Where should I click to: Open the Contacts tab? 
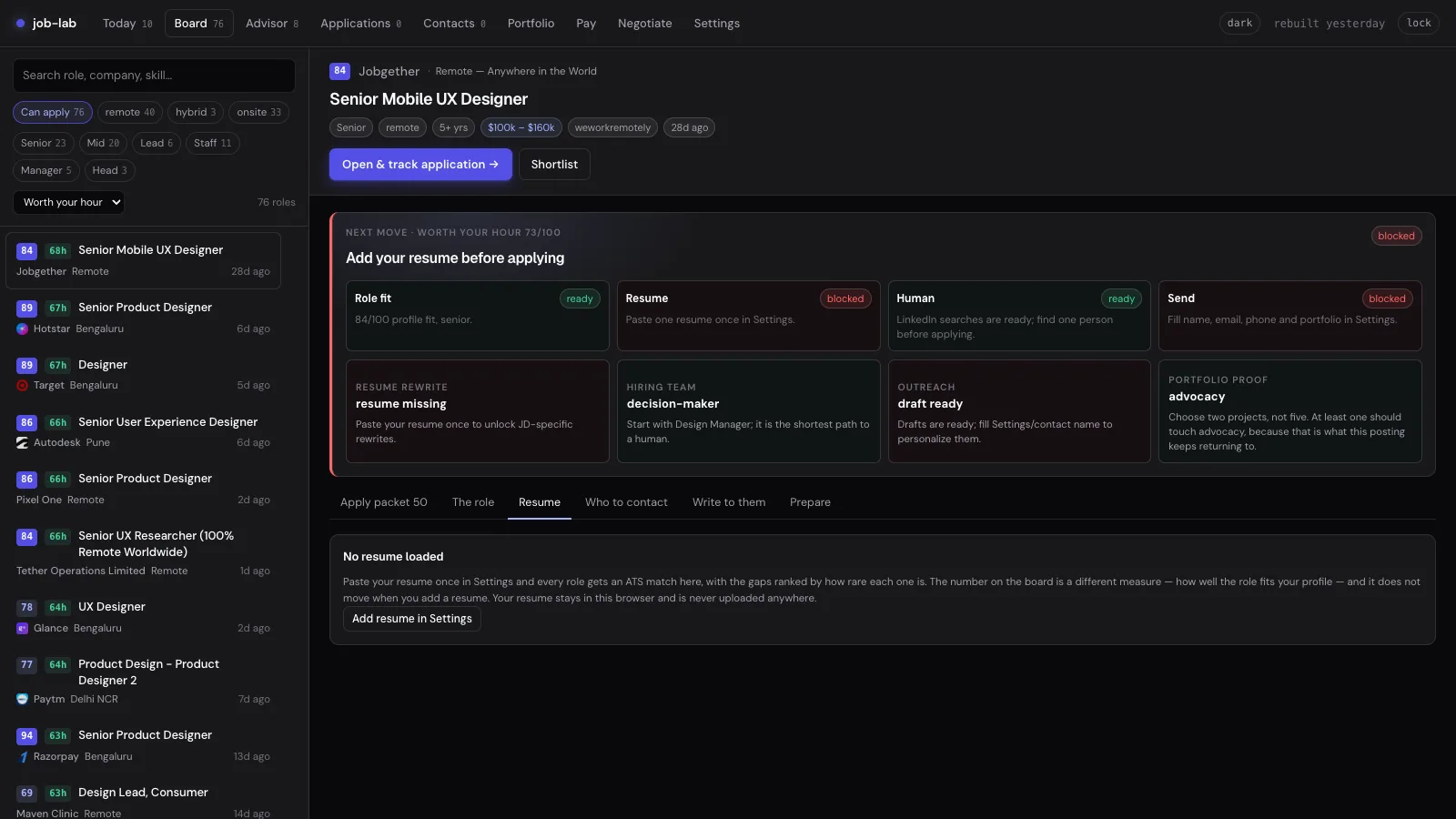454,24
